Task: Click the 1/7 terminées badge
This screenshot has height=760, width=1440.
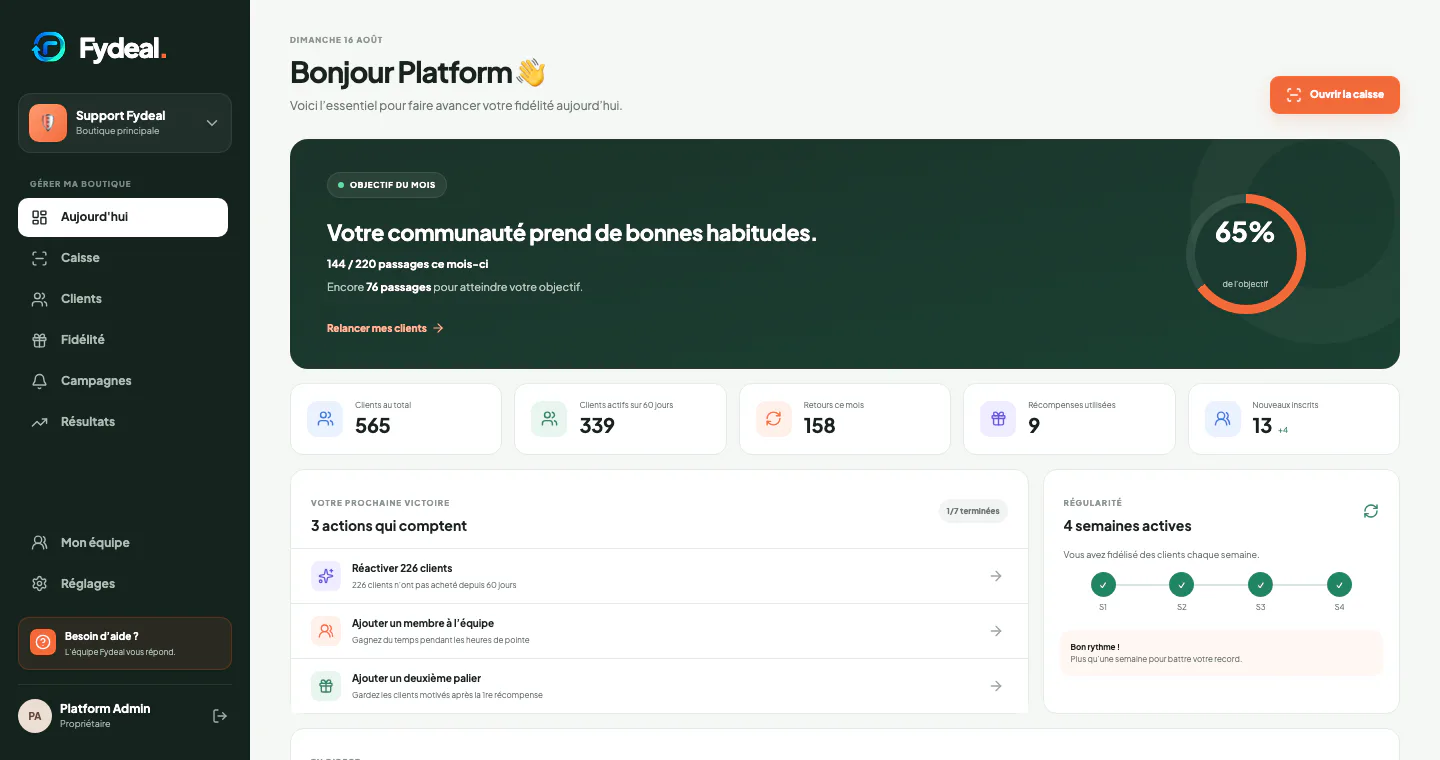Action: (973, 511)
